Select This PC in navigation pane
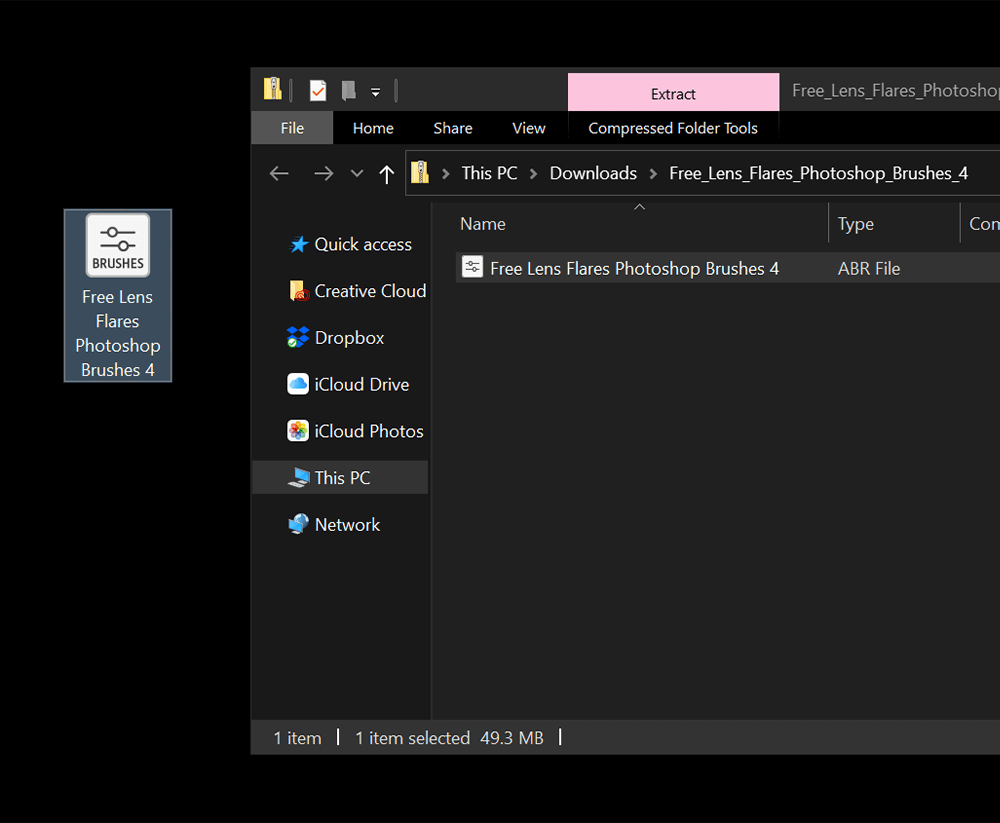The width and height of the screenshot is (1000, 823). point(341,477)
